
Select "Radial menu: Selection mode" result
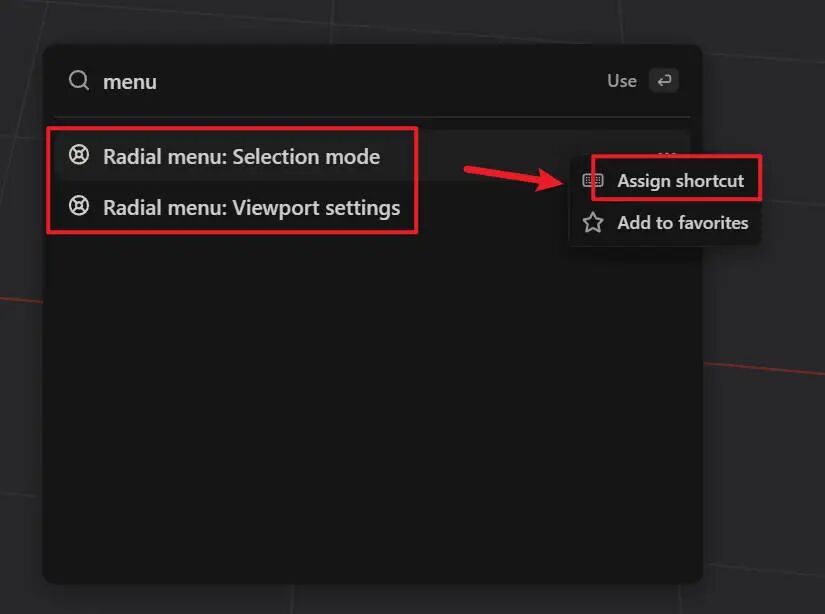click(372, 156)
